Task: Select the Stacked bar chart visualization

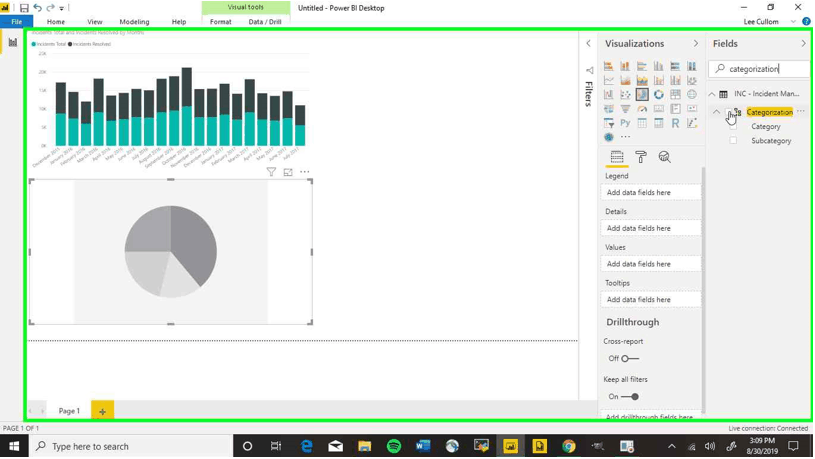Action: [x=609, y=66]
